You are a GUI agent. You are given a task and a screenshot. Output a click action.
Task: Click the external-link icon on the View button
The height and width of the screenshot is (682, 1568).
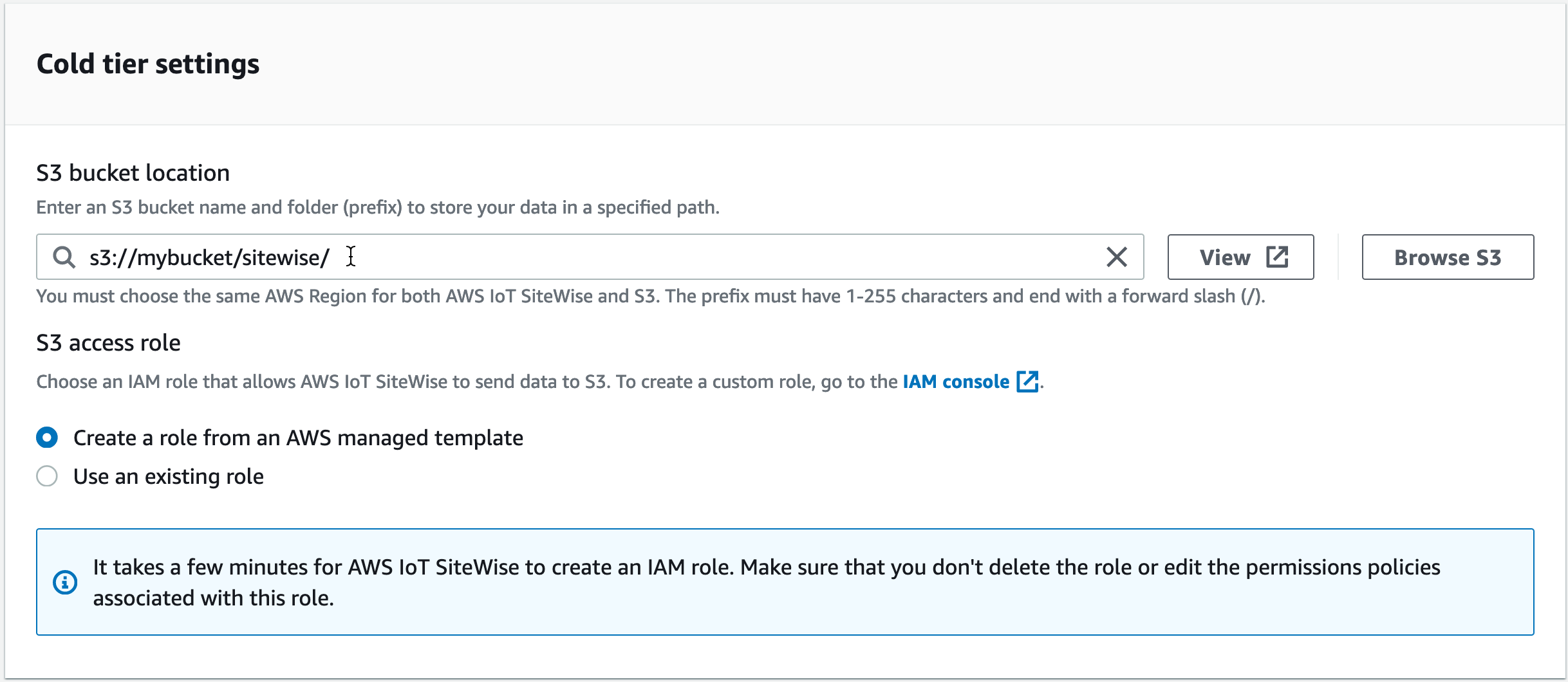click(1277, 256)
